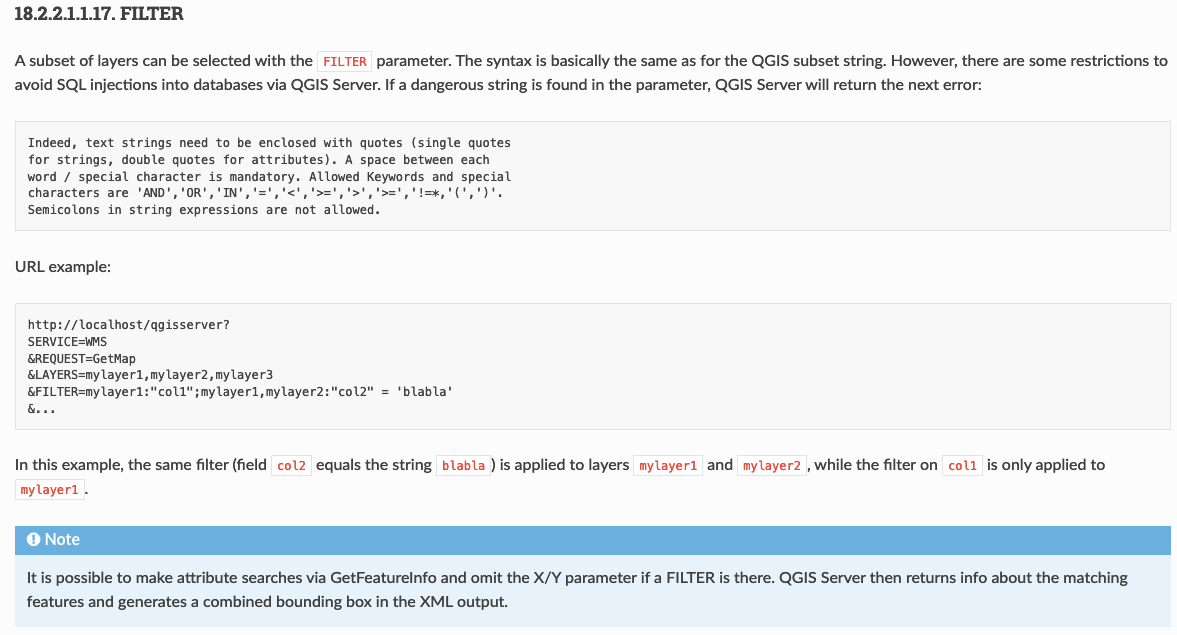Click the Note exclamation icon

click(34, 539)
